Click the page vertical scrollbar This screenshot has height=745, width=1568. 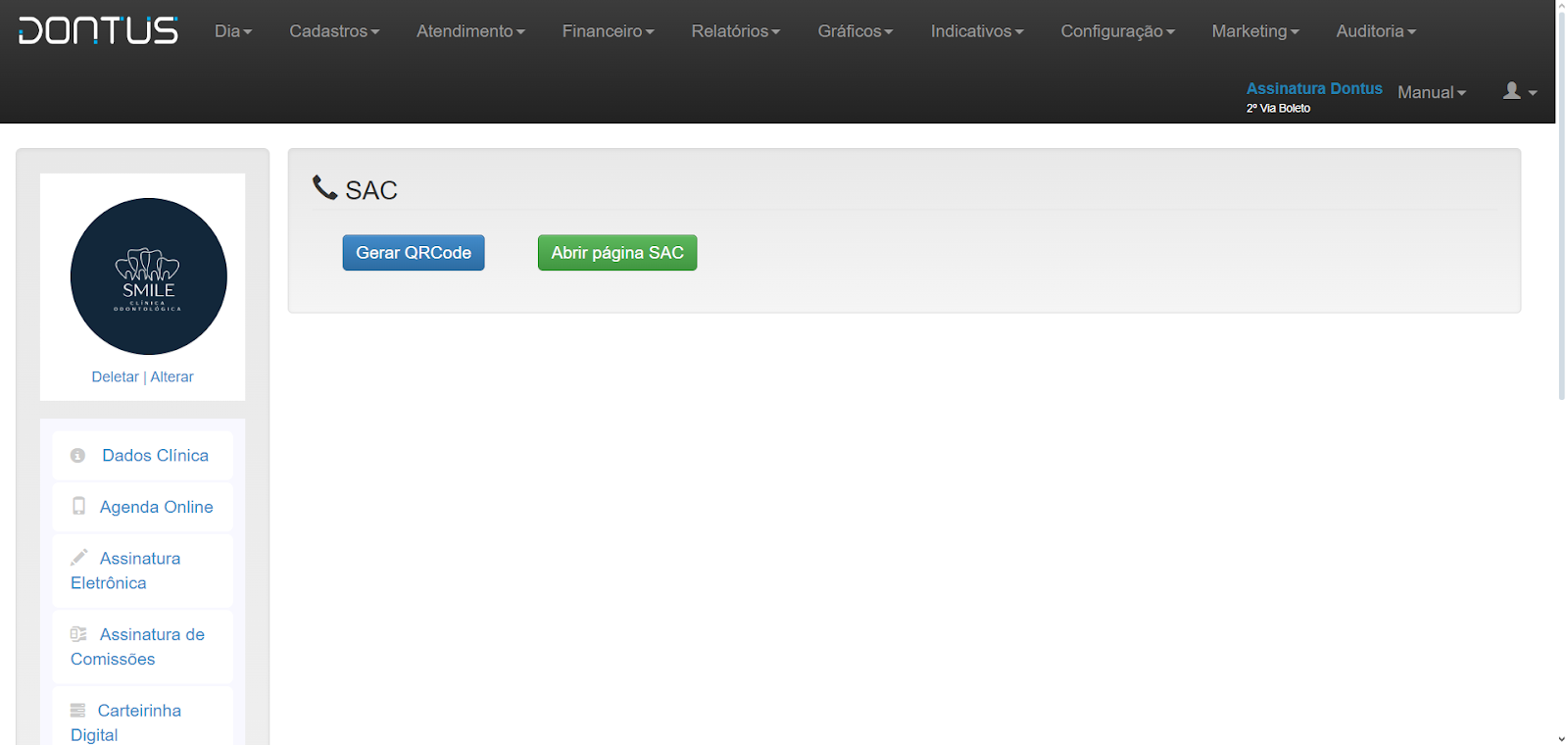coord(1561,206)
